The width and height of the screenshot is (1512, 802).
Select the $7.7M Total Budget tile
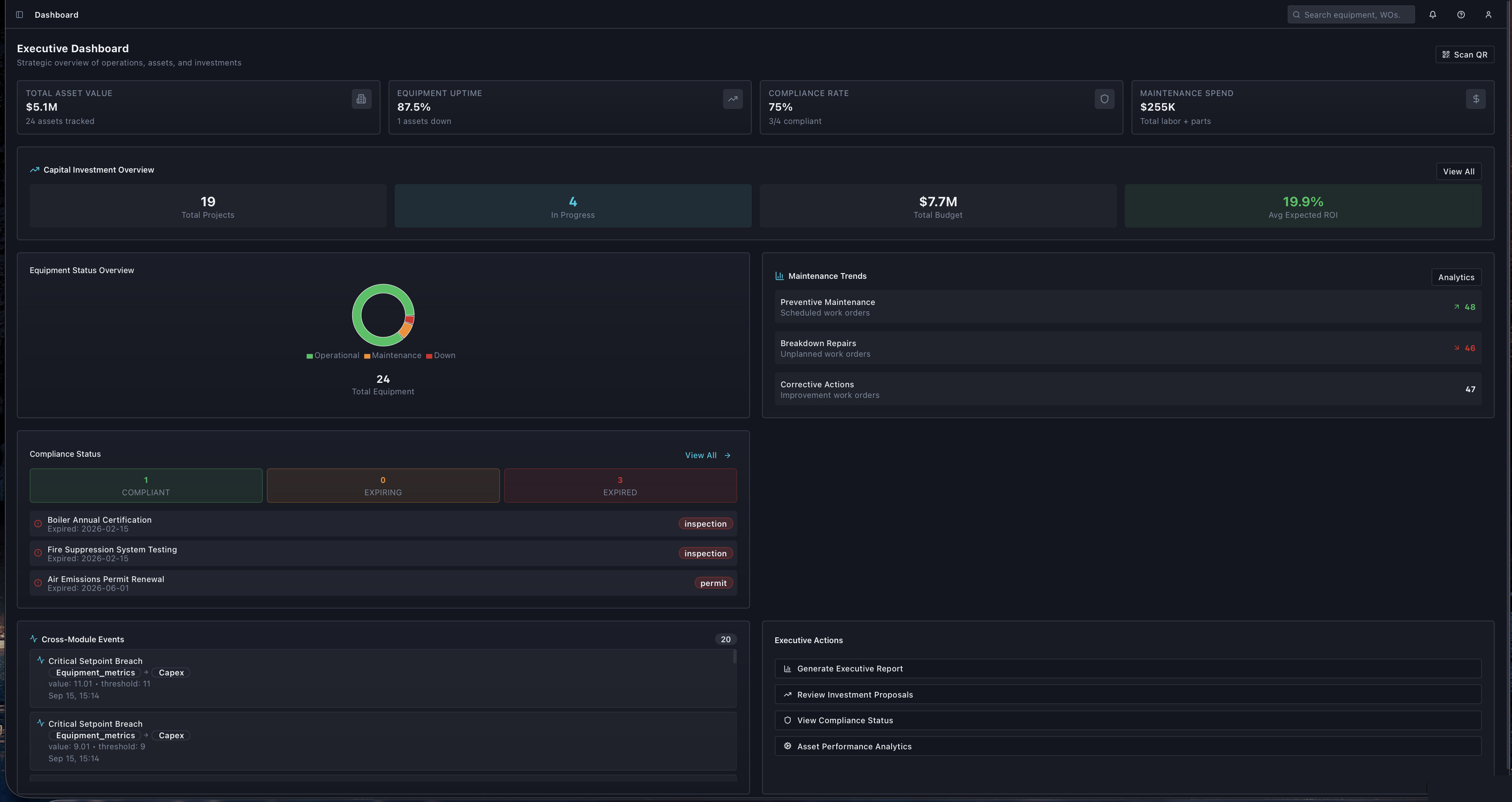click(x=938, y=206)
